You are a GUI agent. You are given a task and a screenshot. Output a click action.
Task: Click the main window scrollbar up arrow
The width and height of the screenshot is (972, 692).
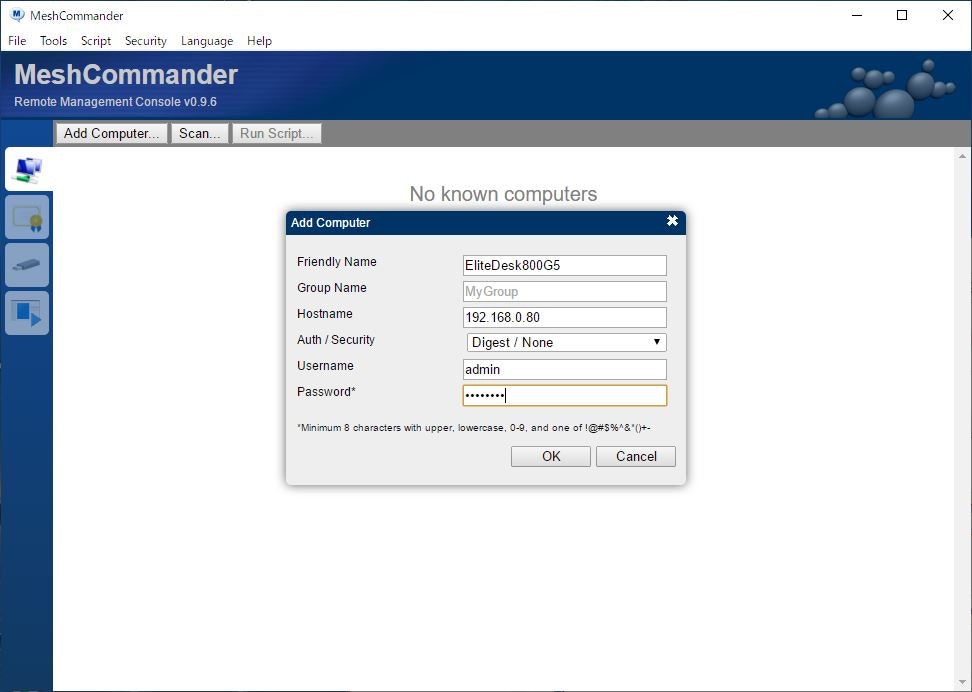coord(962,156)
